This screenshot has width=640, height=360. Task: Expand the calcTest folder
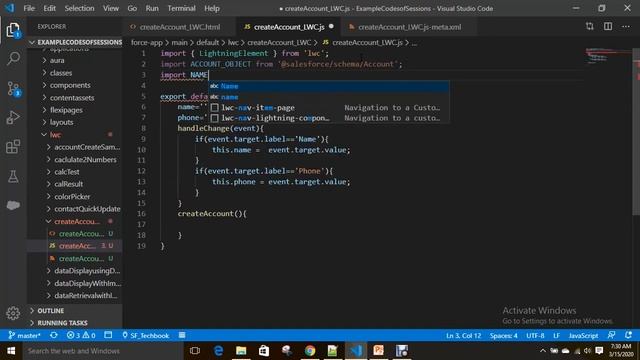(67, 172)
